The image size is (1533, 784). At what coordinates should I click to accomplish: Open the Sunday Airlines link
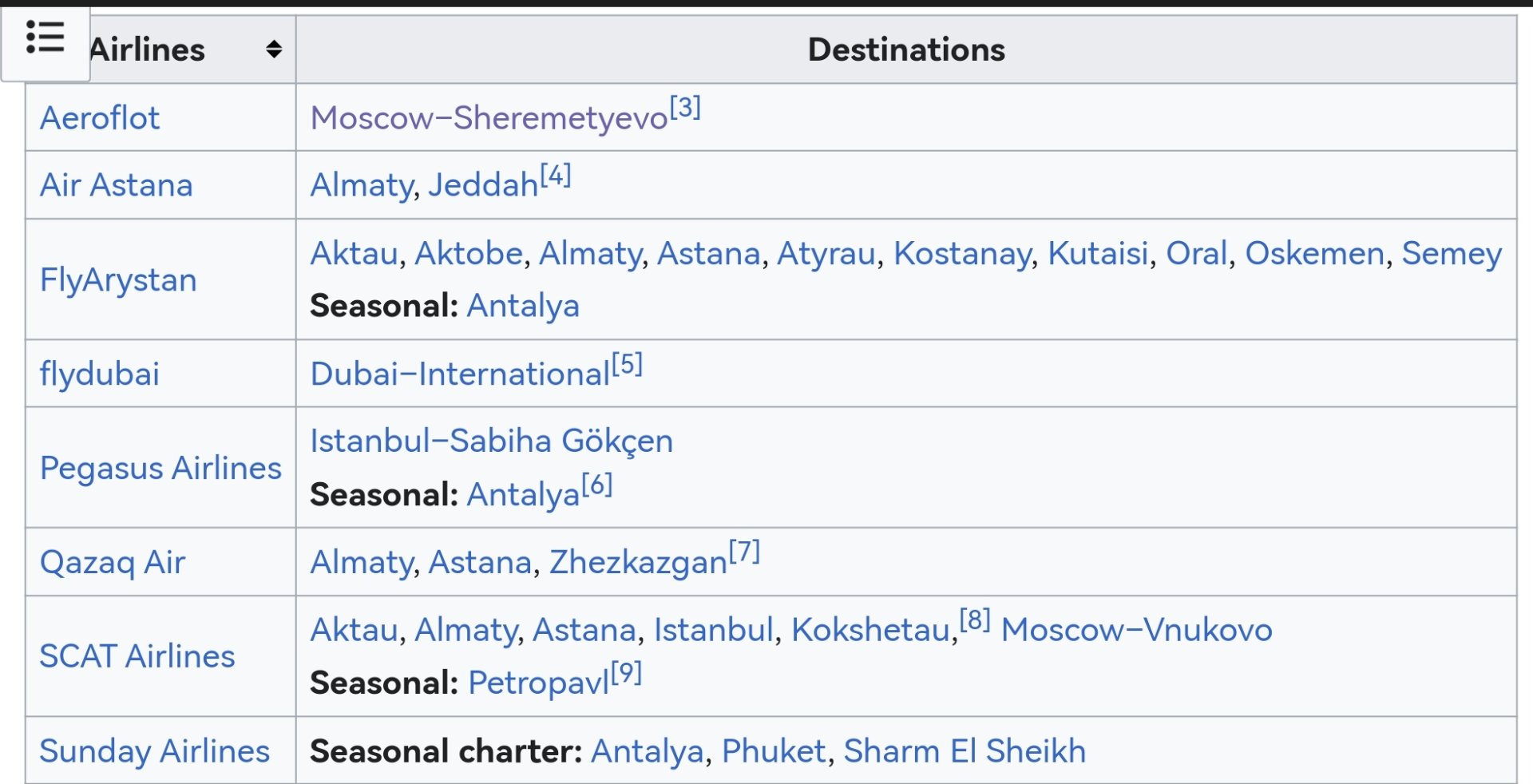click(x=154, y=751)
